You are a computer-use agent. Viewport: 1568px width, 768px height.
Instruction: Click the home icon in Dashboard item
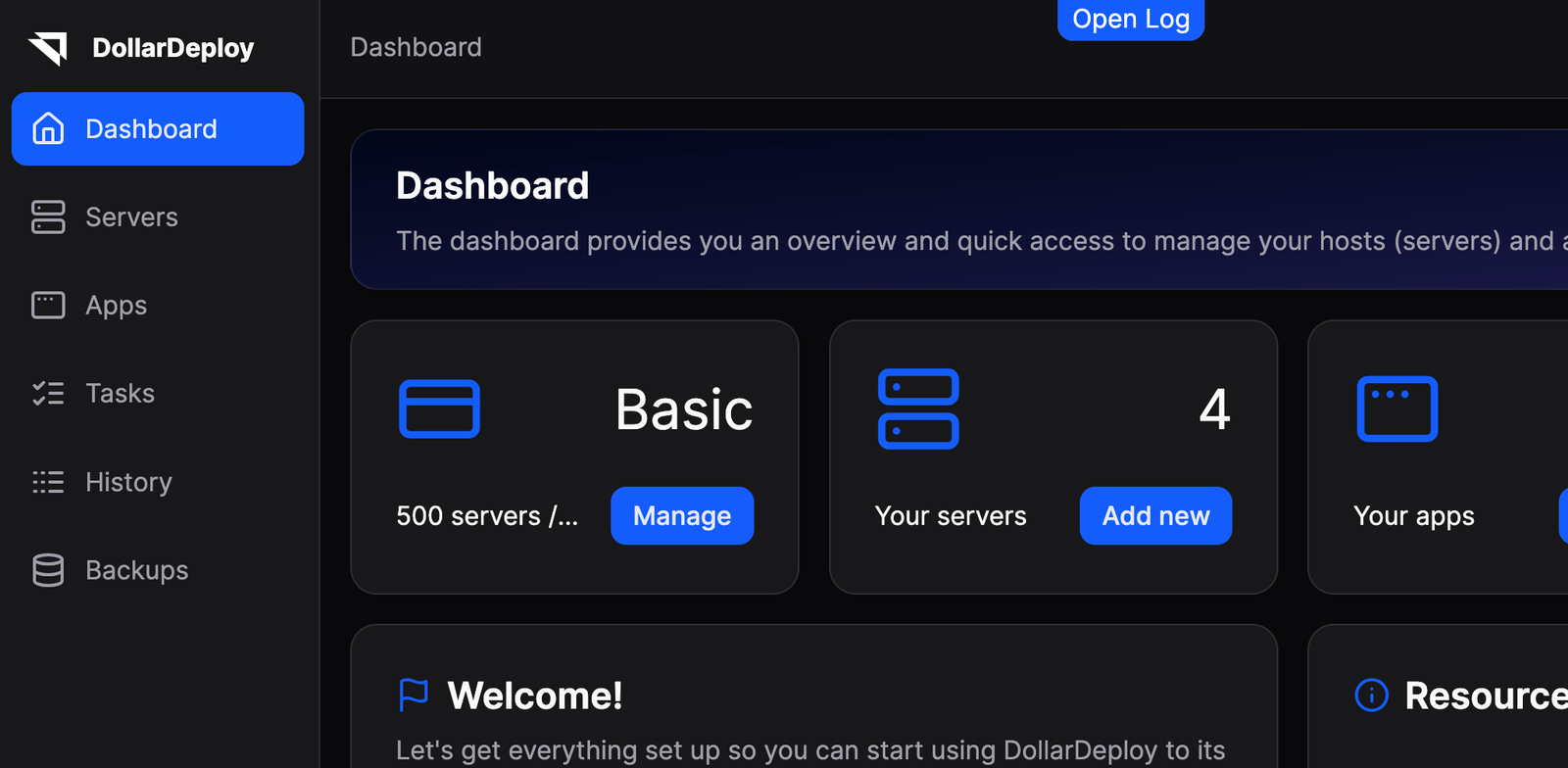(x=48, y=128)
